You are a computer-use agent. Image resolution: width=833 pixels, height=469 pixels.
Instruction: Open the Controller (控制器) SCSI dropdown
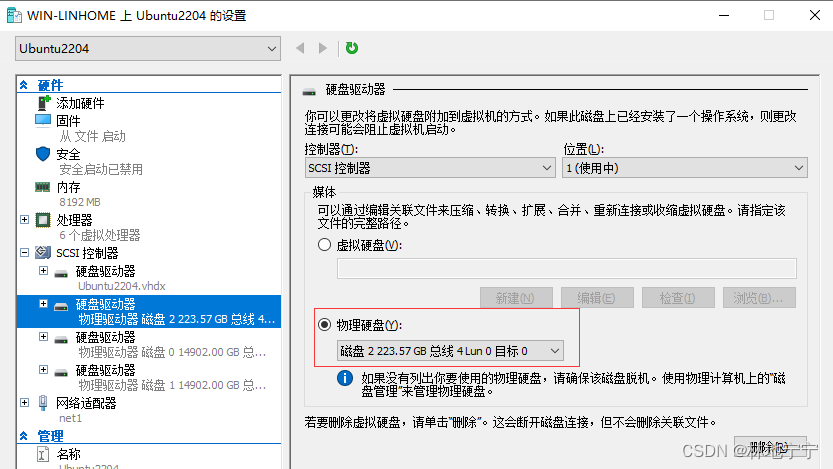tap(430, 168)
